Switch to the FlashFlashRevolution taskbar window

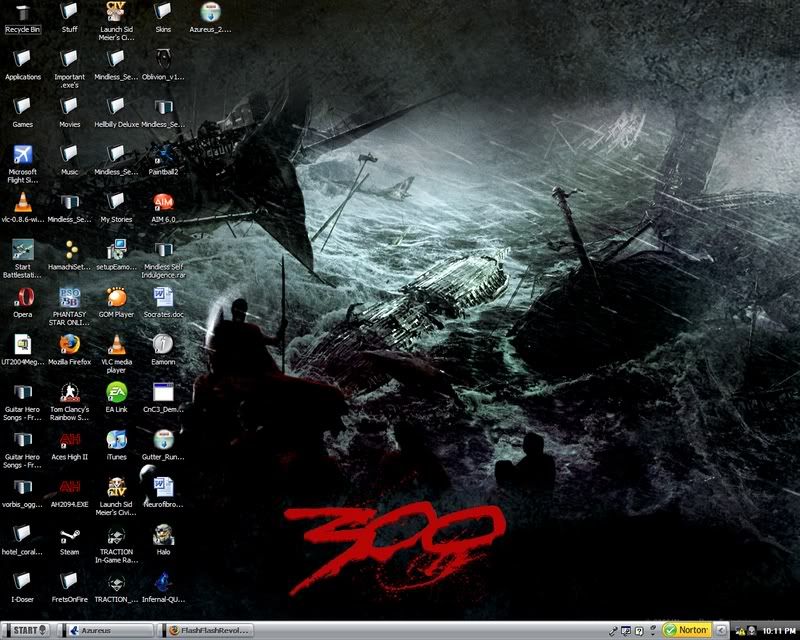(x=208, y=630)
